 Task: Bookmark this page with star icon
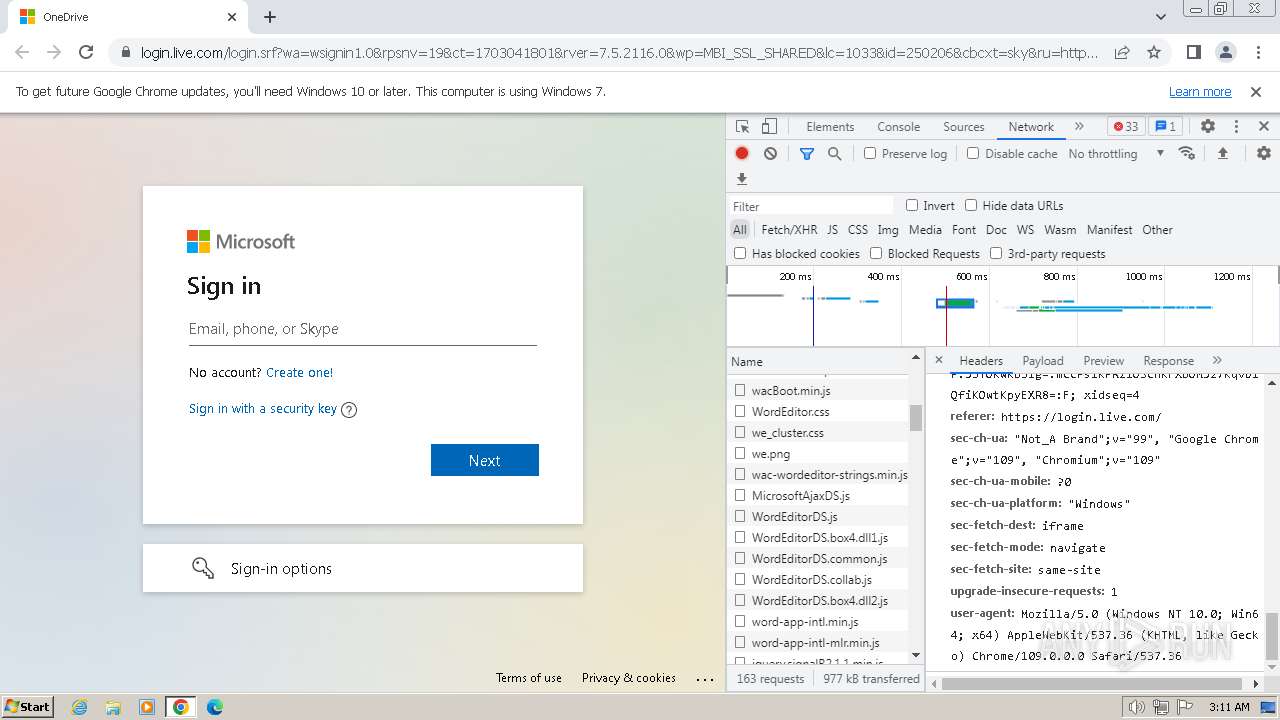pos(1154,52)
